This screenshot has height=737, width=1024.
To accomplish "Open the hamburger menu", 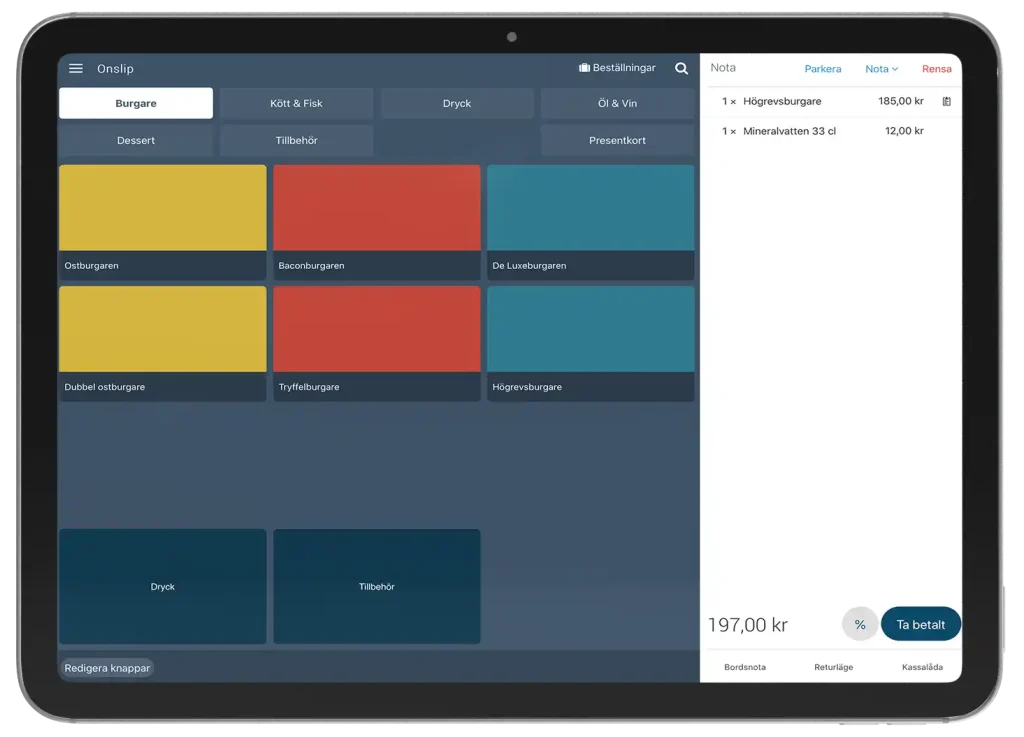I will tap(76, 68).
